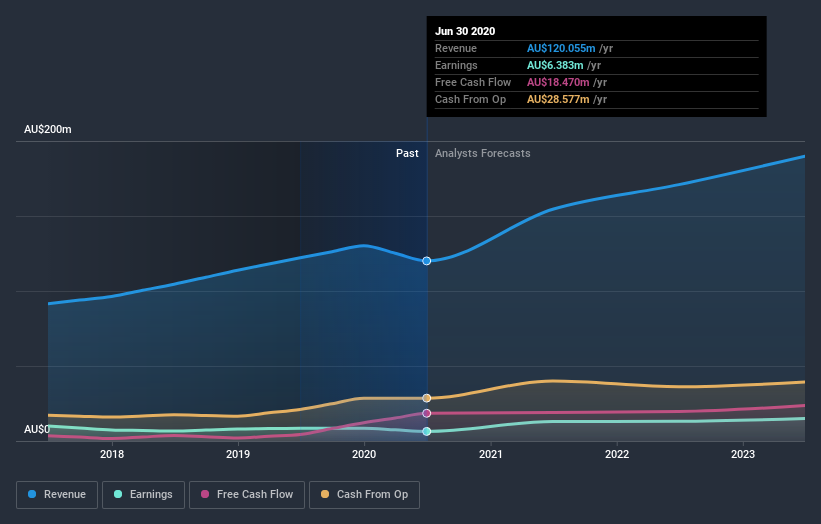The width and height of the screenshot is (821, 524).
Task: Select the 2018 x-axis label
Action: click(112, 454)
